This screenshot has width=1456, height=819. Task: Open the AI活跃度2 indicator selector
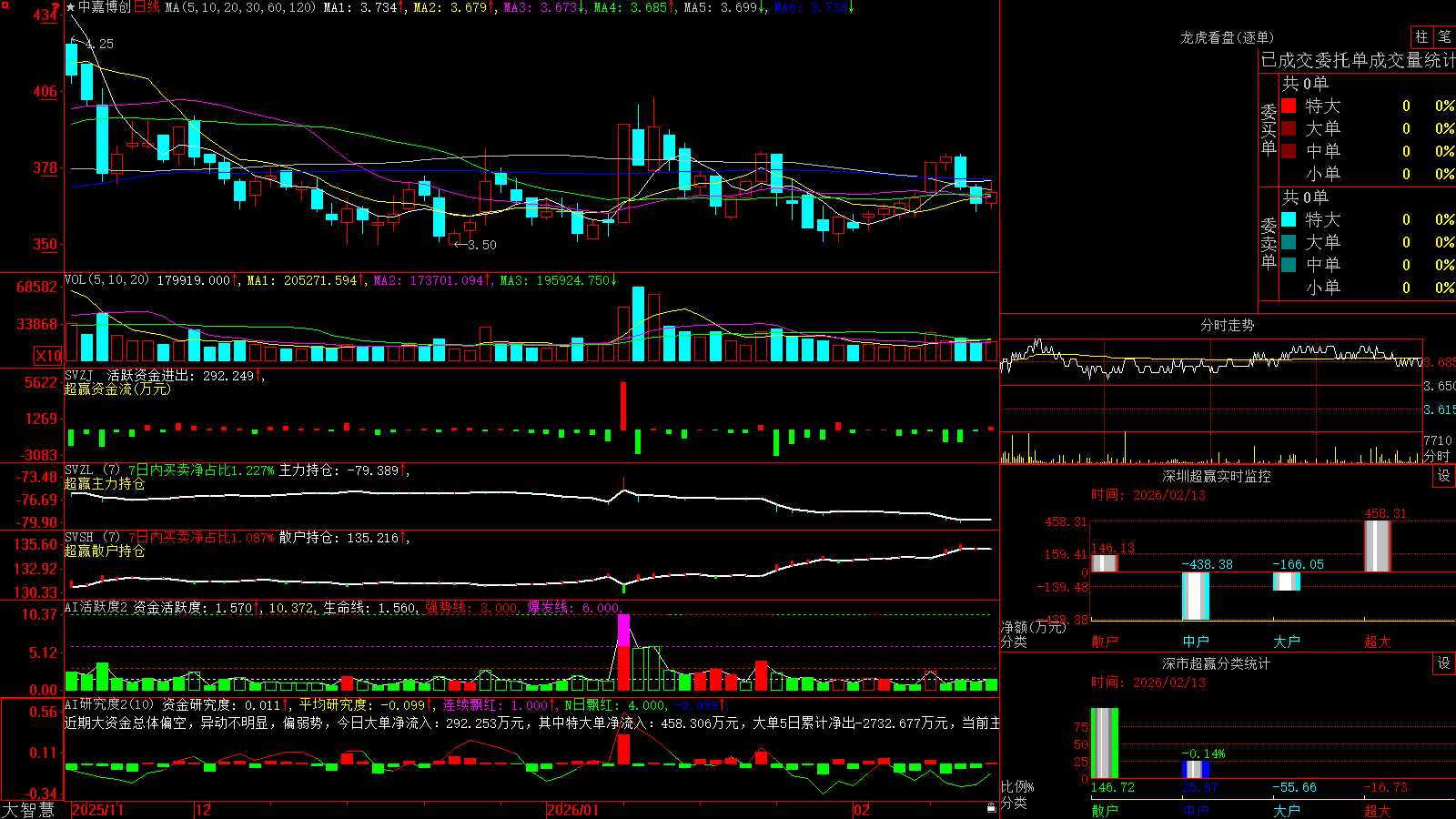pos(96,607)
